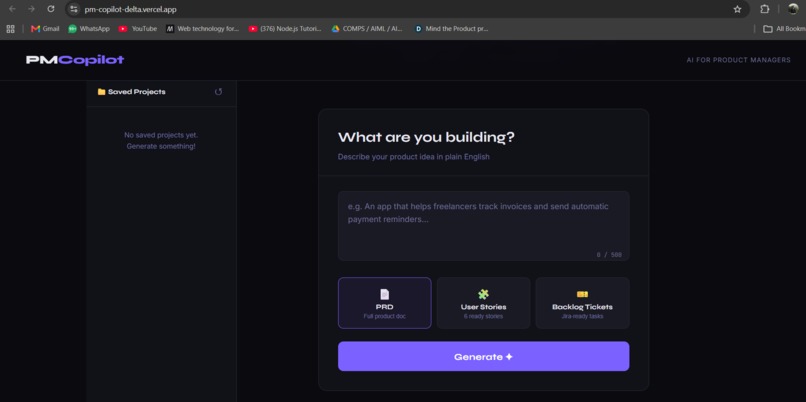Click the Saved Projects folder icon

[101, 92]
